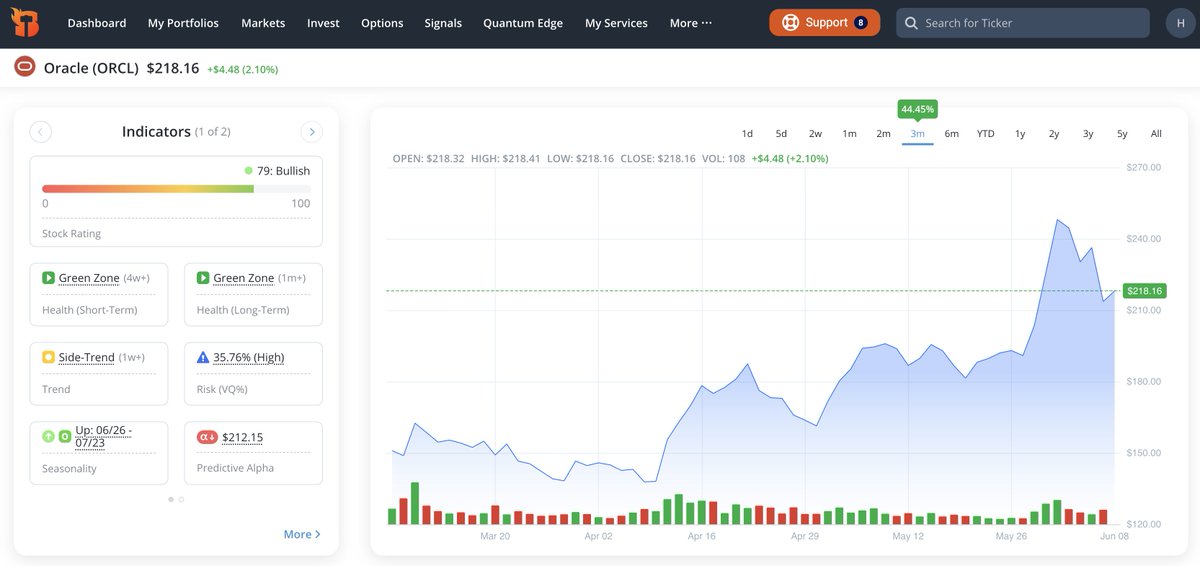
Task: Click the VOL: 108 chart value
Action: [723, 158]
